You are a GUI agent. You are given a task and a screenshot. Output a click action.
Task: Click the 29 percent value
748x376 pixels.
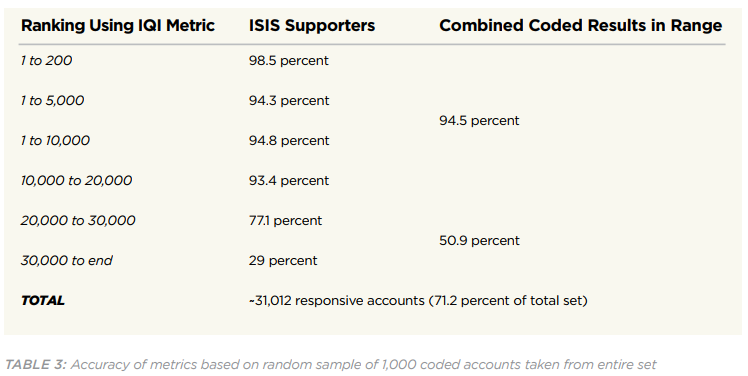click(x=283, y=261)
